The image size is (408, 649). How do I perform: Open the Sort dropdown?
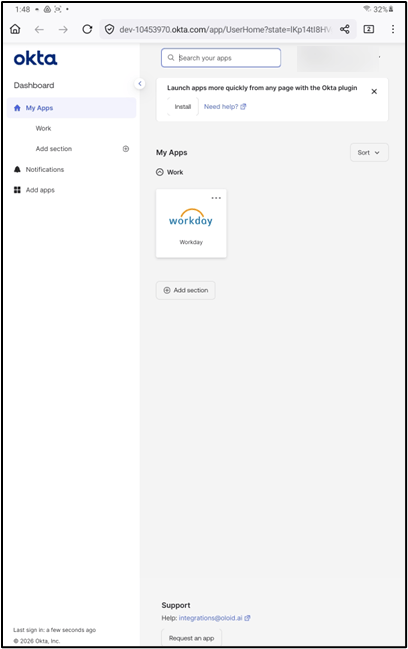point(369,152)
